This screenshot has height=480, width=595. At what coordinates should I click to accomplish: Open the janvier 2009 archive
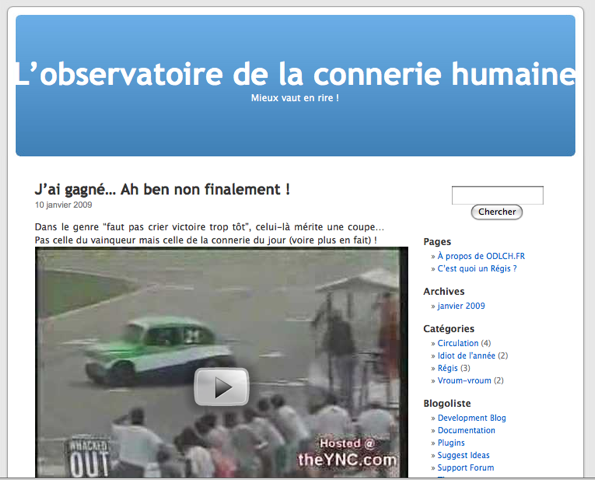tap(461, 306)
